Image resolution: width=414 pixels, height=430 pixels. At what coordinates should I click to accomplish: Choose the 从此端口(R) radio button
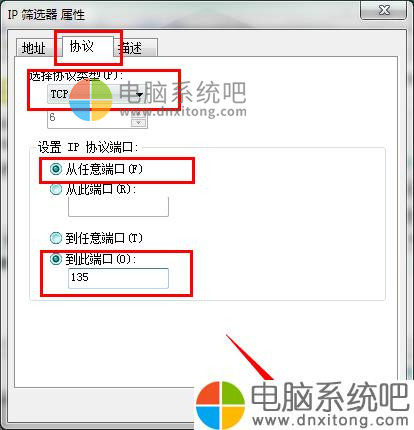(x=56, y=190)
